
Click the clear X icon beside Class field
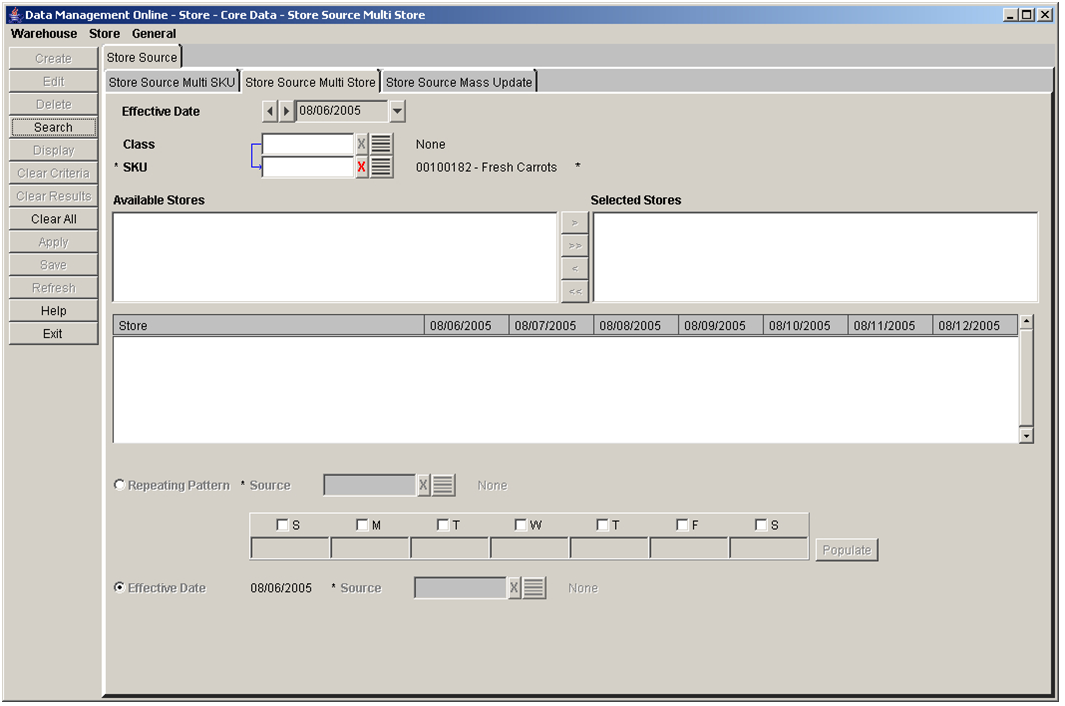point(361,144)
